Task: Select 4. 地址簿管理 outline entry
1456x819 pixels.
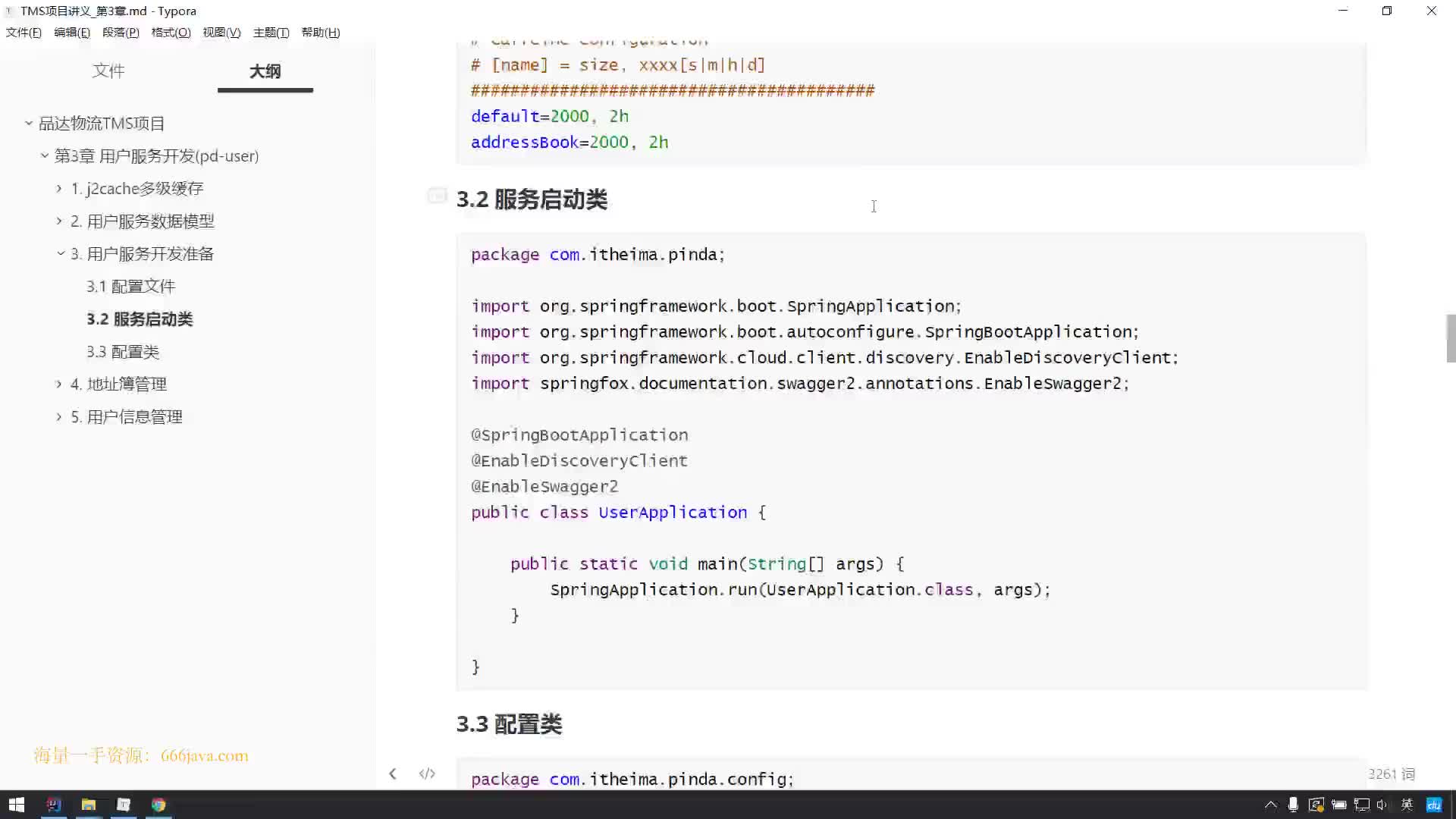Action: coord(119,384)
